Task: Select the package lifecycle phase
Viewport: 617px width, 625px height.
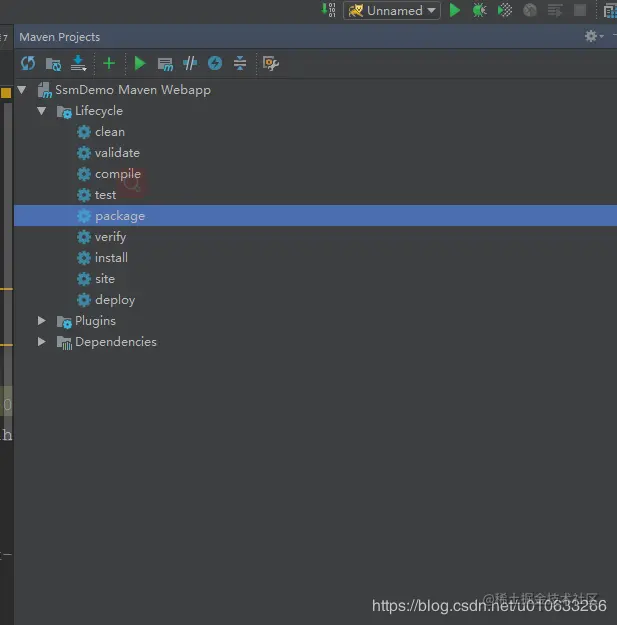Action: coord(315,216)
